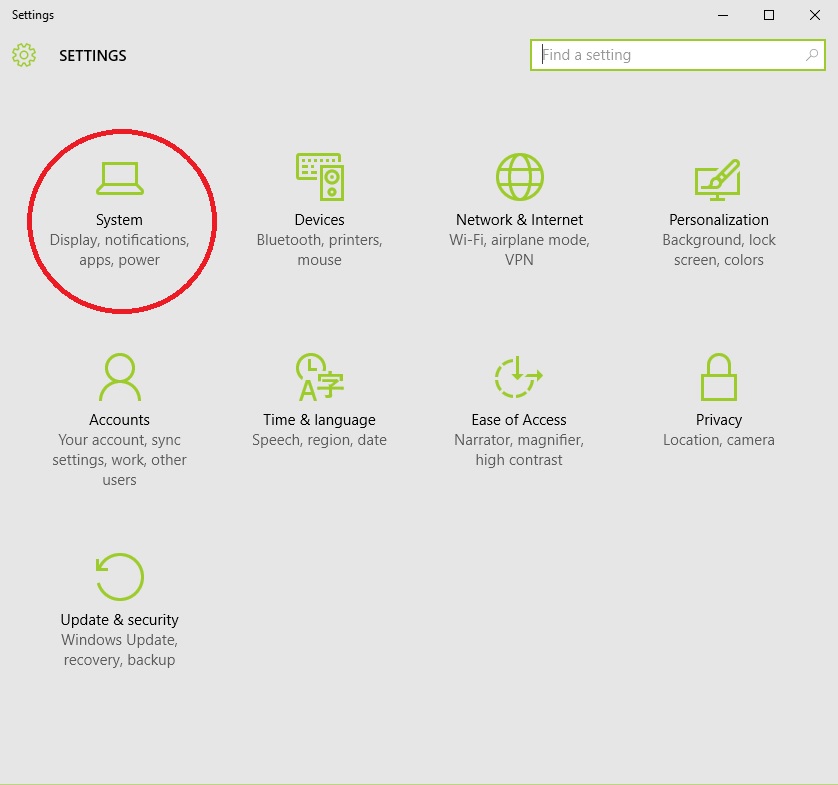The image size is (838, 785).
Task: Click the "Privacy" label
Action: pos(719,420)
